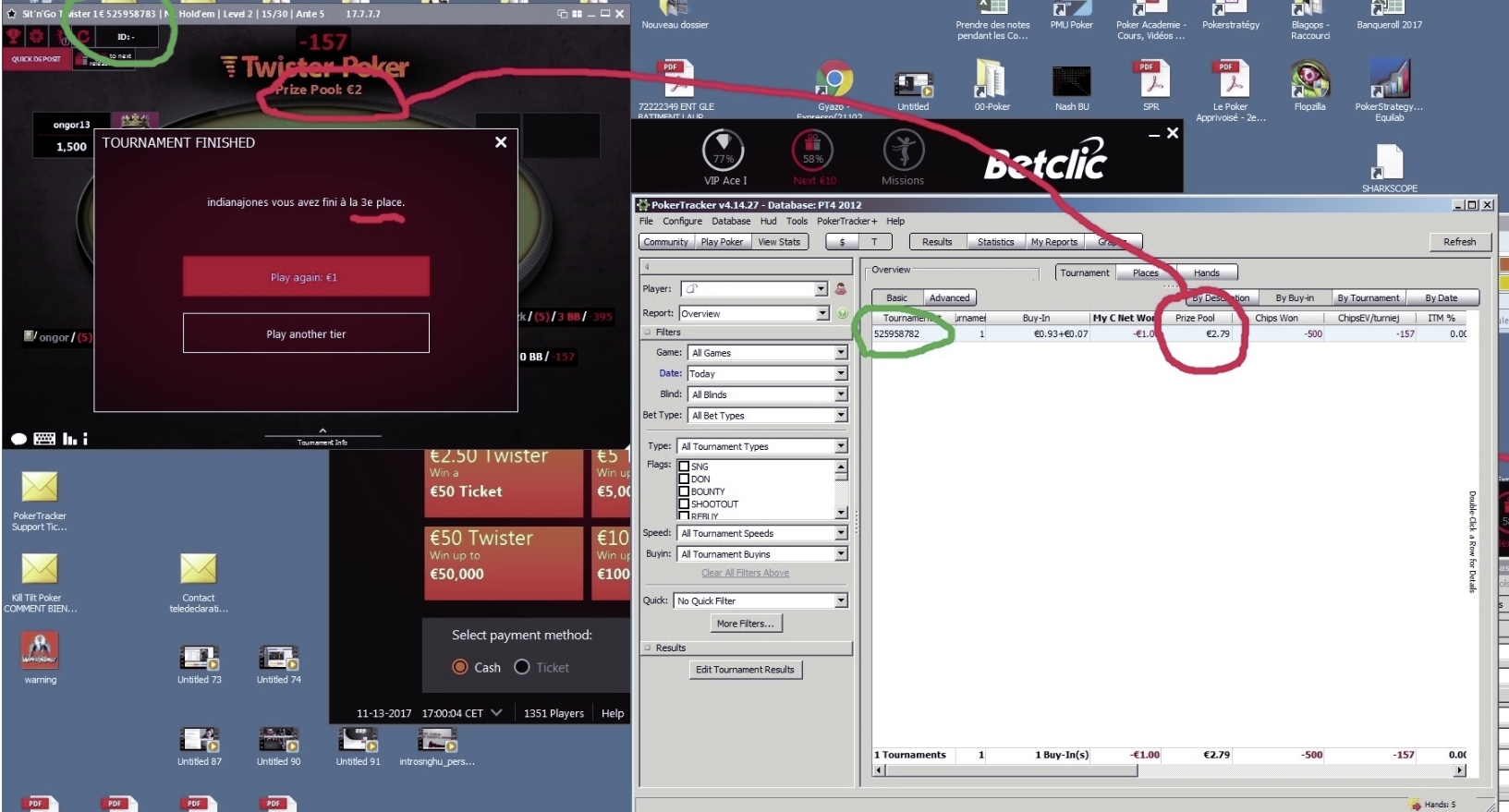The width and height of the screenshot is (1509, 812).
Task: Open the Speed dropdown showing All Tournament Speeds
Action: [841, 533]
